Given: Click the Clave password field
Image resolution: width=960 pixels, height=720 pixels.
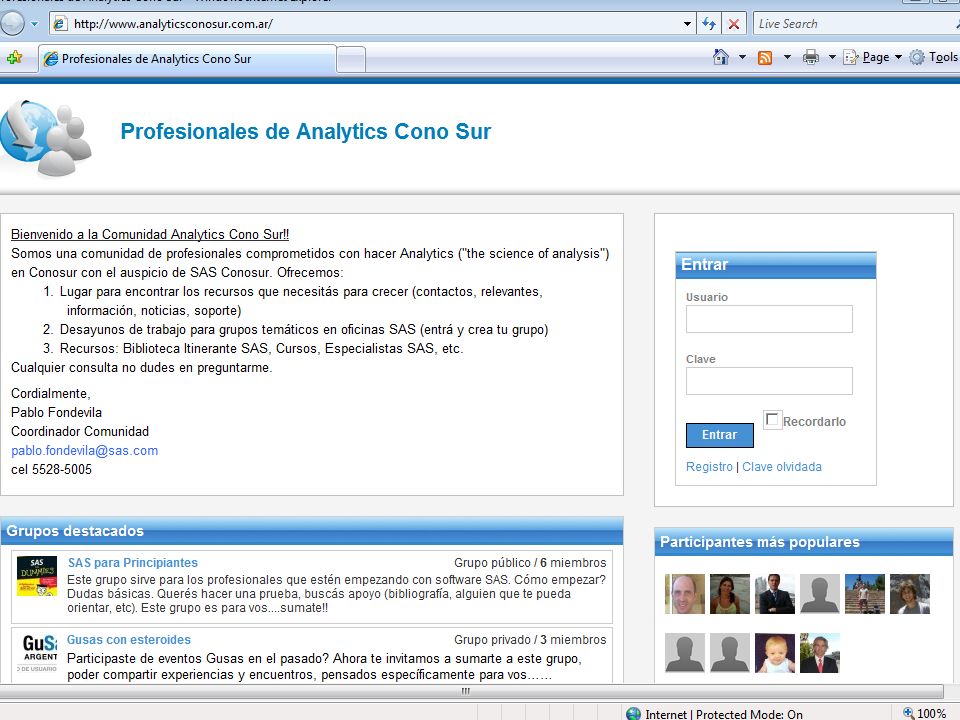Looking at the screenshot, I should pyautogui.click(x=769, y=381).
